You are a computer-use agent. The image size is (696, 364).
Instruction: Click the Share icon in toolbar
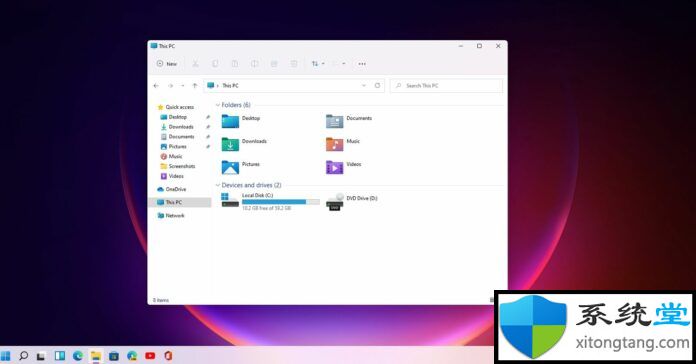274,64
